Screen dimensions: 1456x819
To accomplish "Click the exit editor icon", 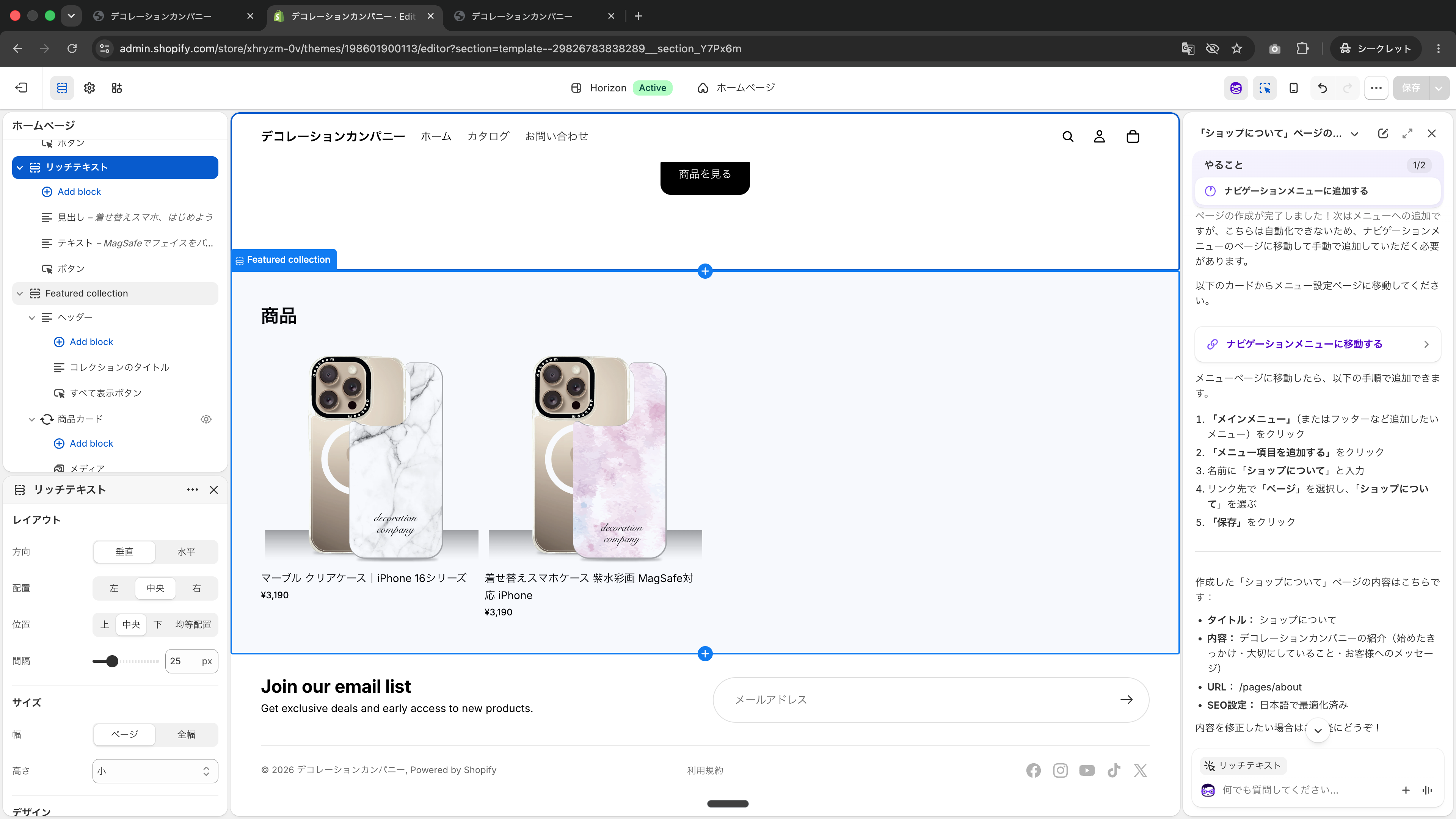I will pos(22,88).
